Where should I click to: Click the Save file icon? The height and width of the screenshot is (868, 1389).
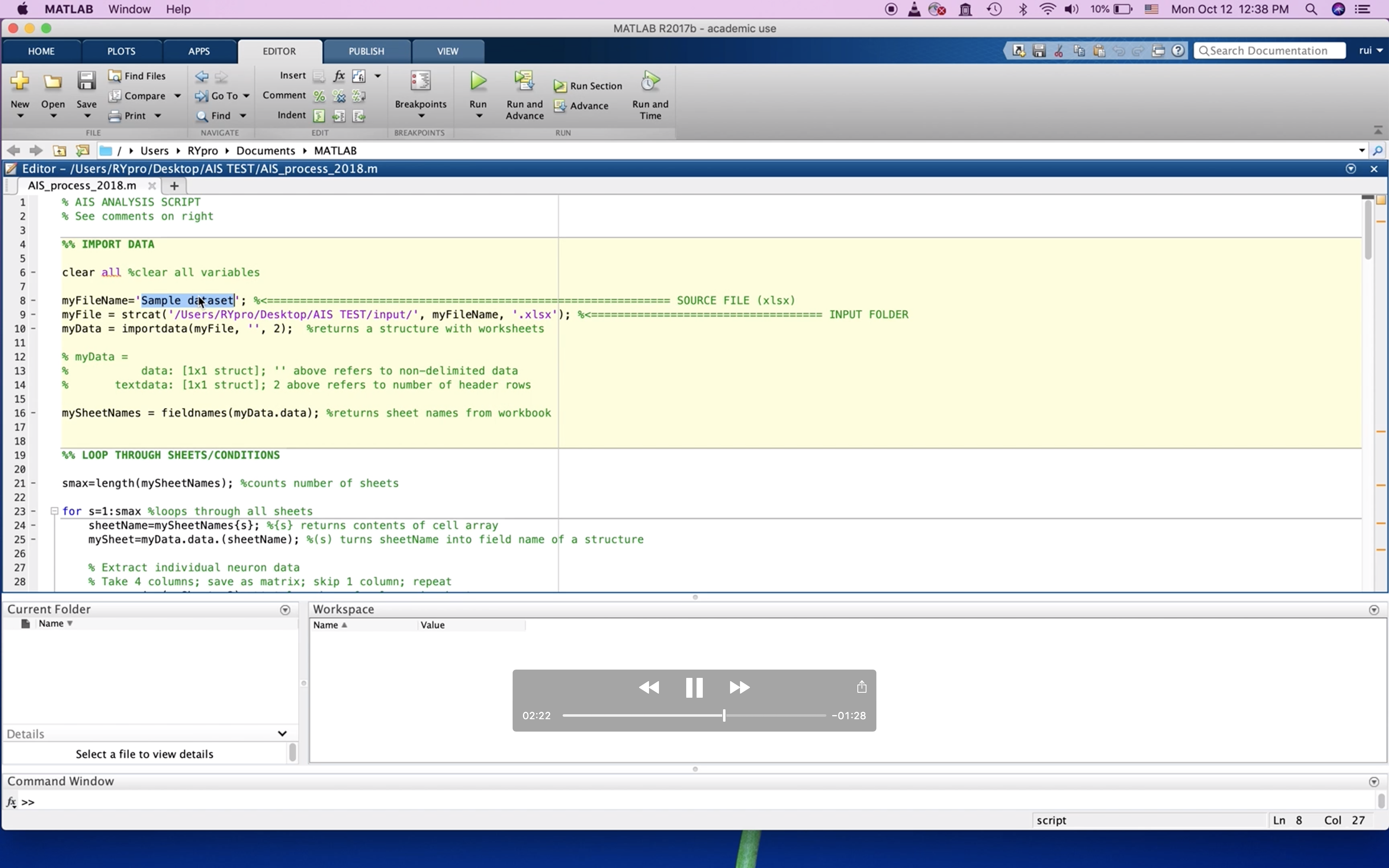tap(87, 81)
